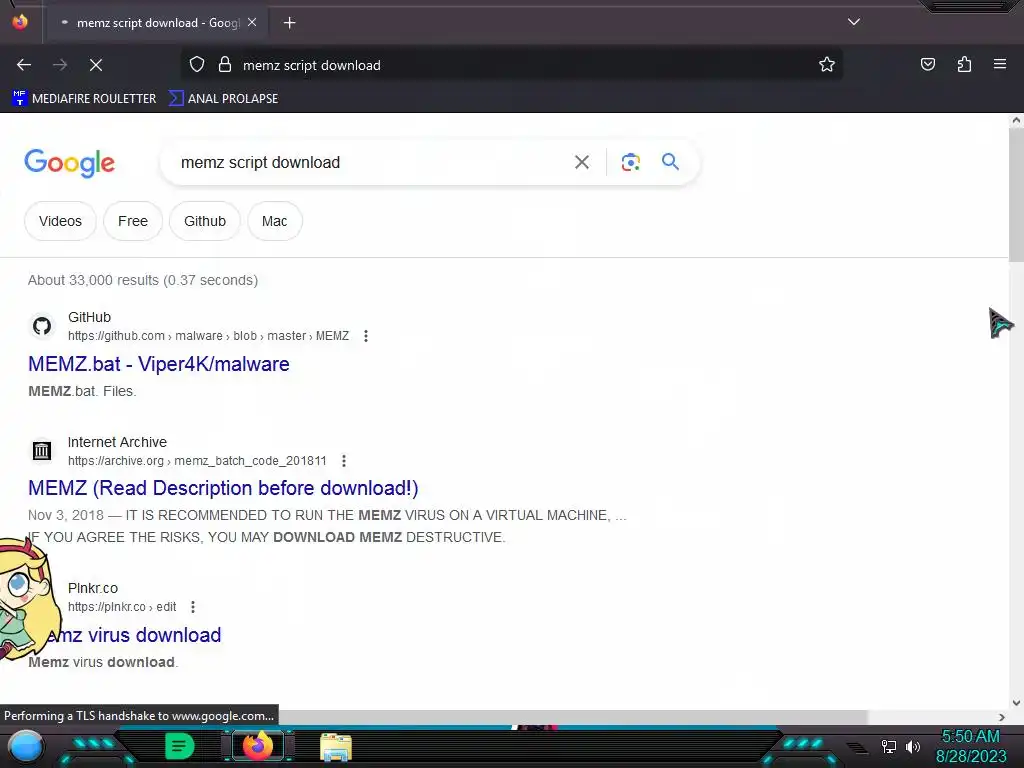Select the Free filter chip
Viewport: 1024px width, 768px height.
coord(133,221)
